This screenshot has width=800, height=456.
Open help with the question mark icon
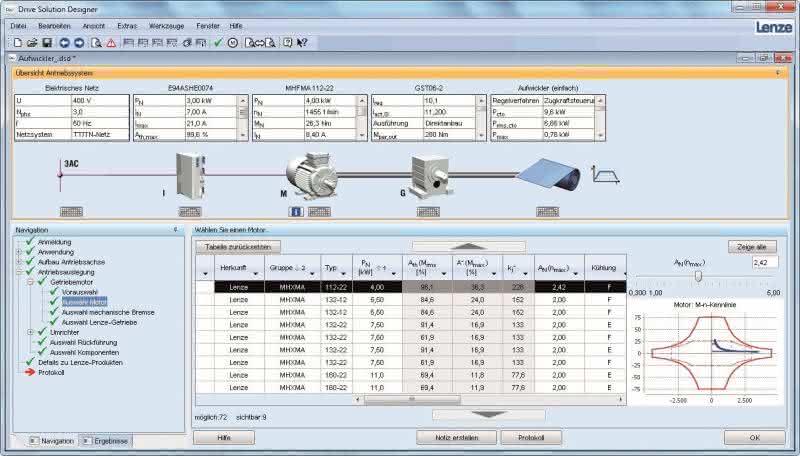(288, 43)
